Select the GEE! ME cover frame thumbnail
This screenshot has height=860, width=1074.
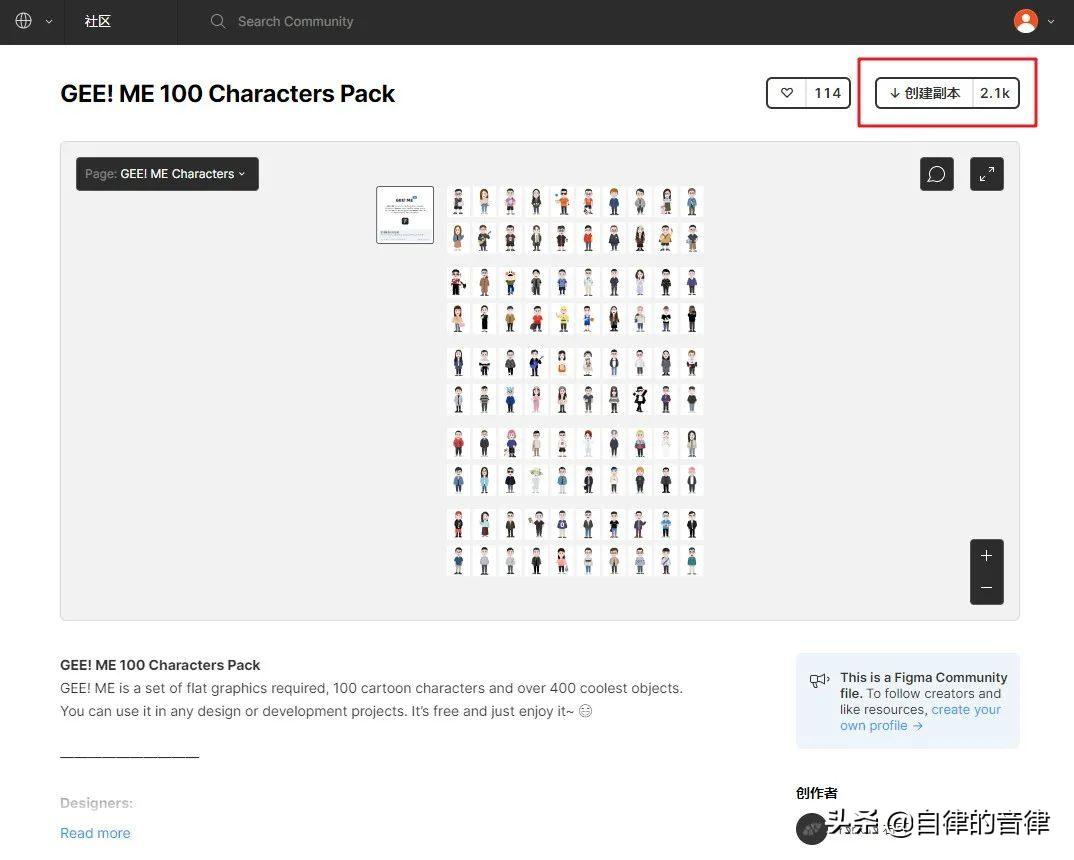click(405, 215)
